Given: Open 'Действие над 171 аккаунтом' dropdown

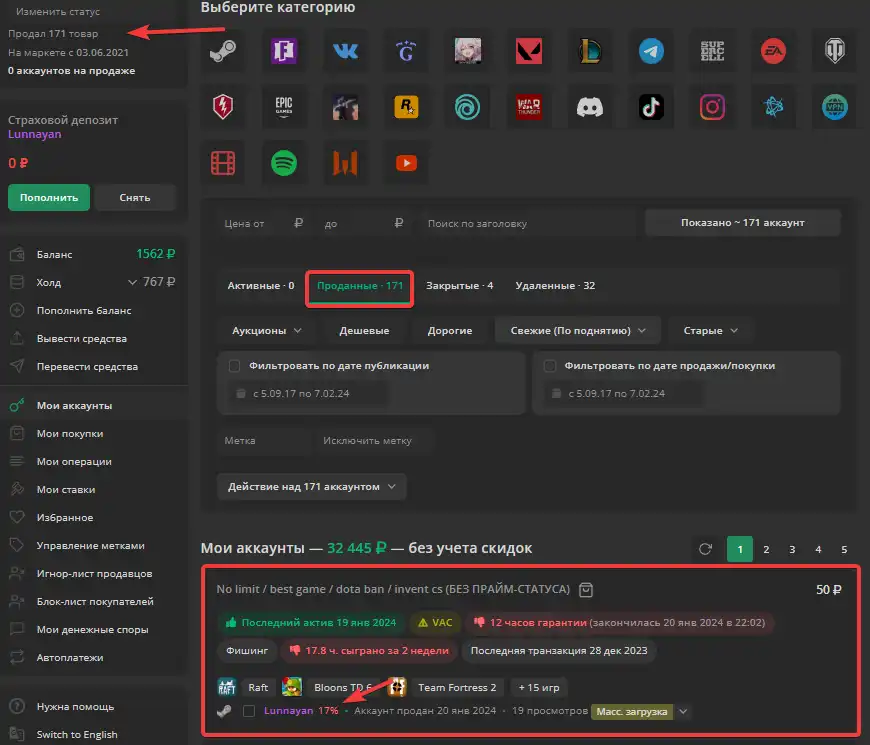Looking at the screenshot, I should [311, 486].
